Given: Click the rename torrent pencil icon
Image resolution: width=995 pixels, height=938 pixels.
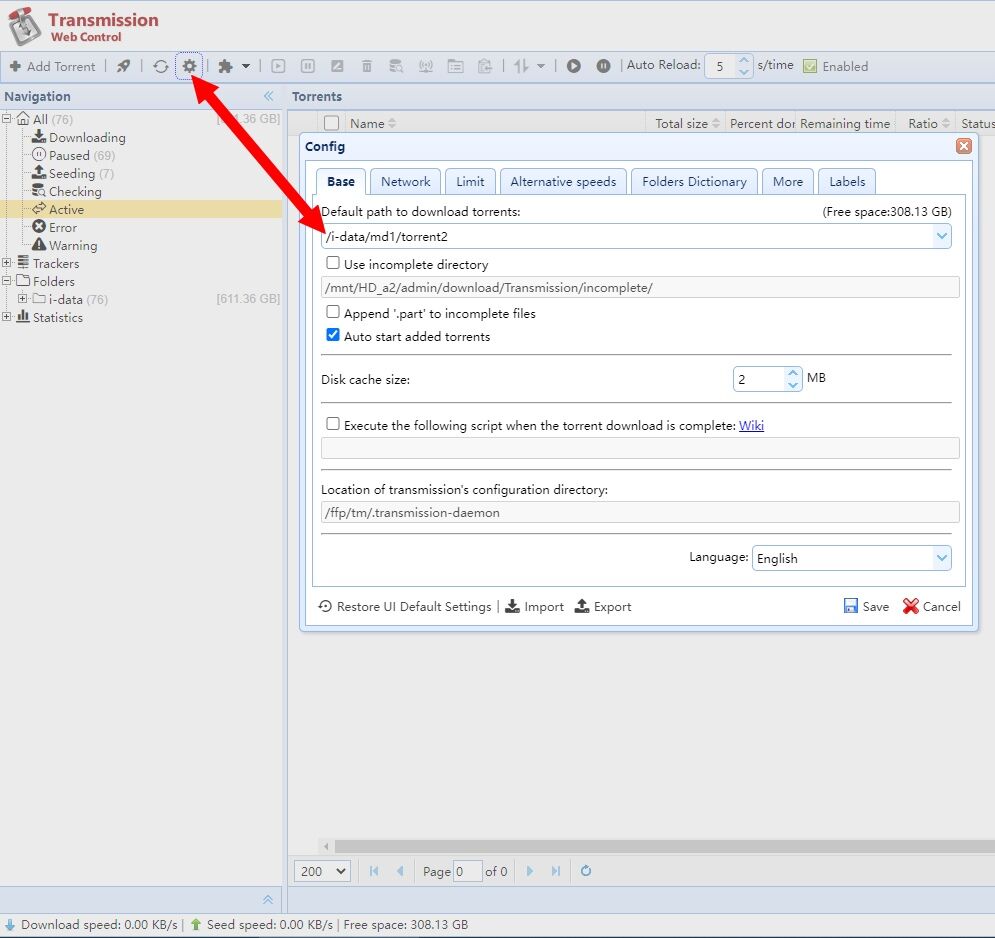Looking at the screenshot, I should pyautogui.click(x=338, y=66).
